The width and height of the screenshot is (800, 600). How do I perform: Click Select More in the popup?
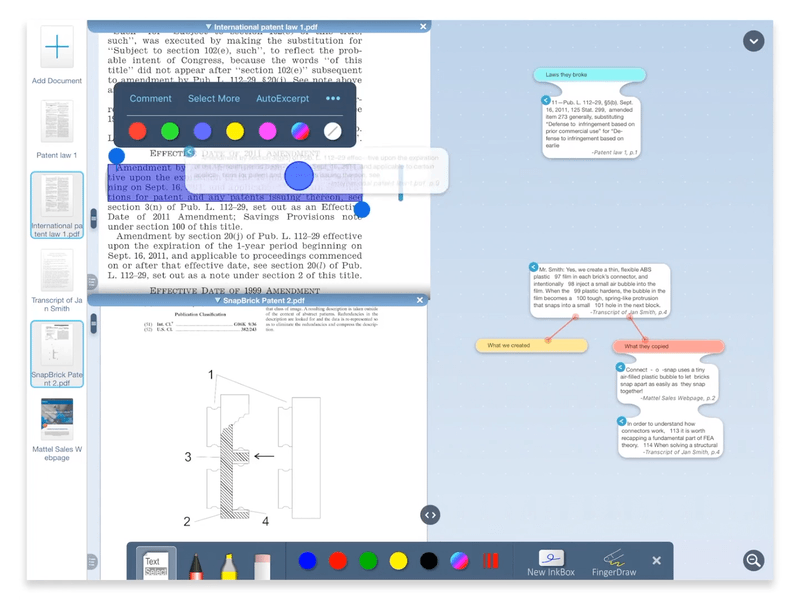pos(214,98)
